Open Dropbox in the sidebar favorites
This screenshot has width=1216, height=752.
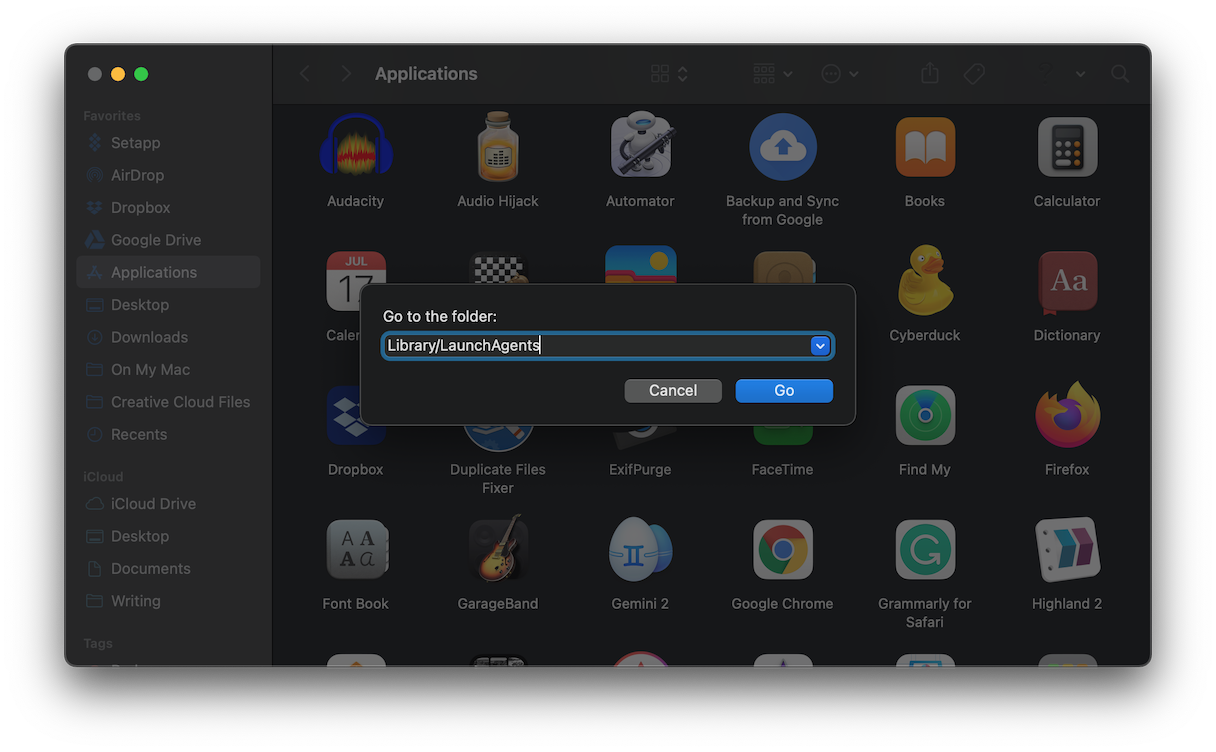pyautogui.click(x=168, y=208)
